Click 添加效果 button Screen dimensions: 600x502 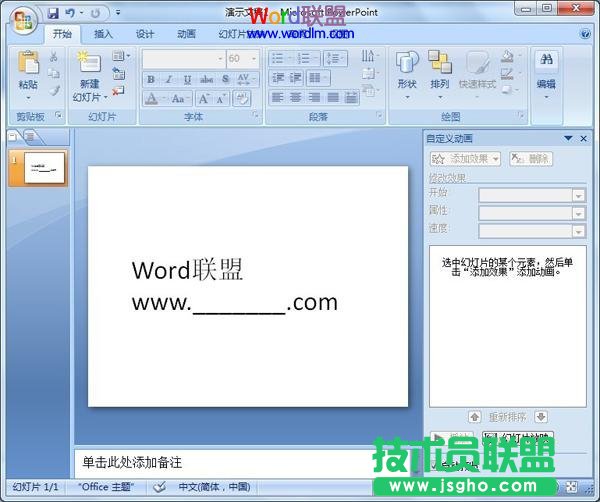[x=465, y=158]
